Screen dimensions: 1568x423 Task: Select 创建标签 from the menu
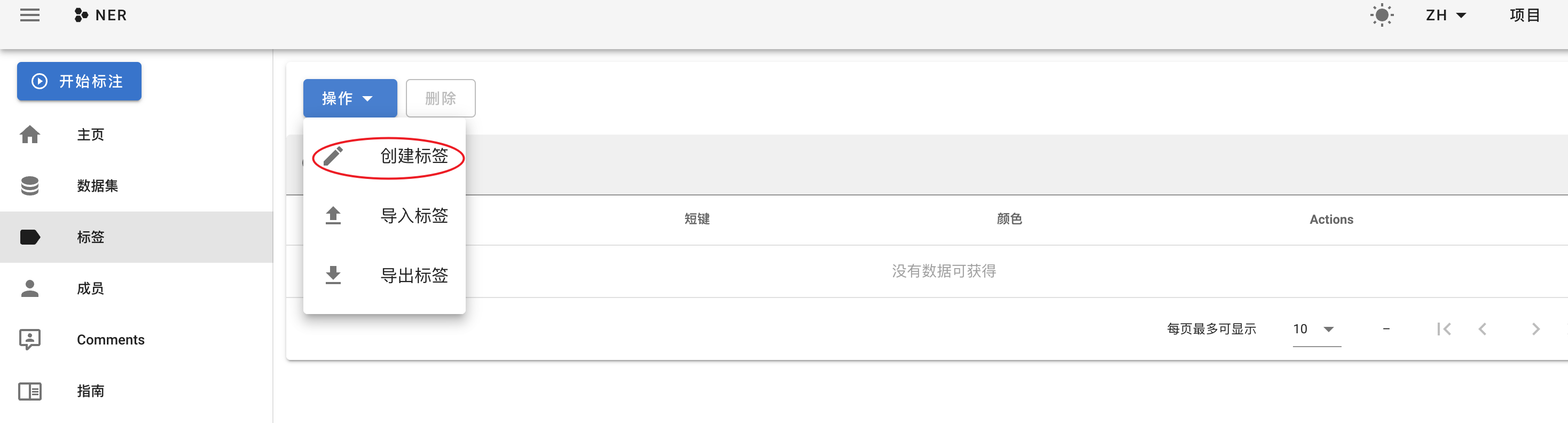413,156
